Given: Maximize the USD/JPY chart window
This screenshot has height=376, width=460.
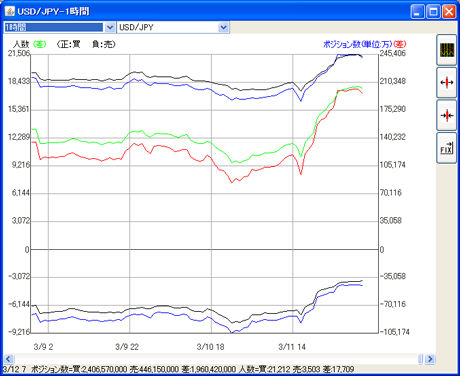Looking at the screenshot, I should coord(433,12).
